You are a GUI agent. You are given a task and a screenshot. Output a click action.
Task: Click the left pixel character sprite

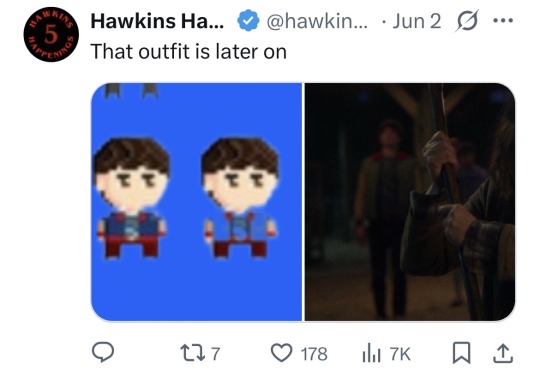pos(131,198)
